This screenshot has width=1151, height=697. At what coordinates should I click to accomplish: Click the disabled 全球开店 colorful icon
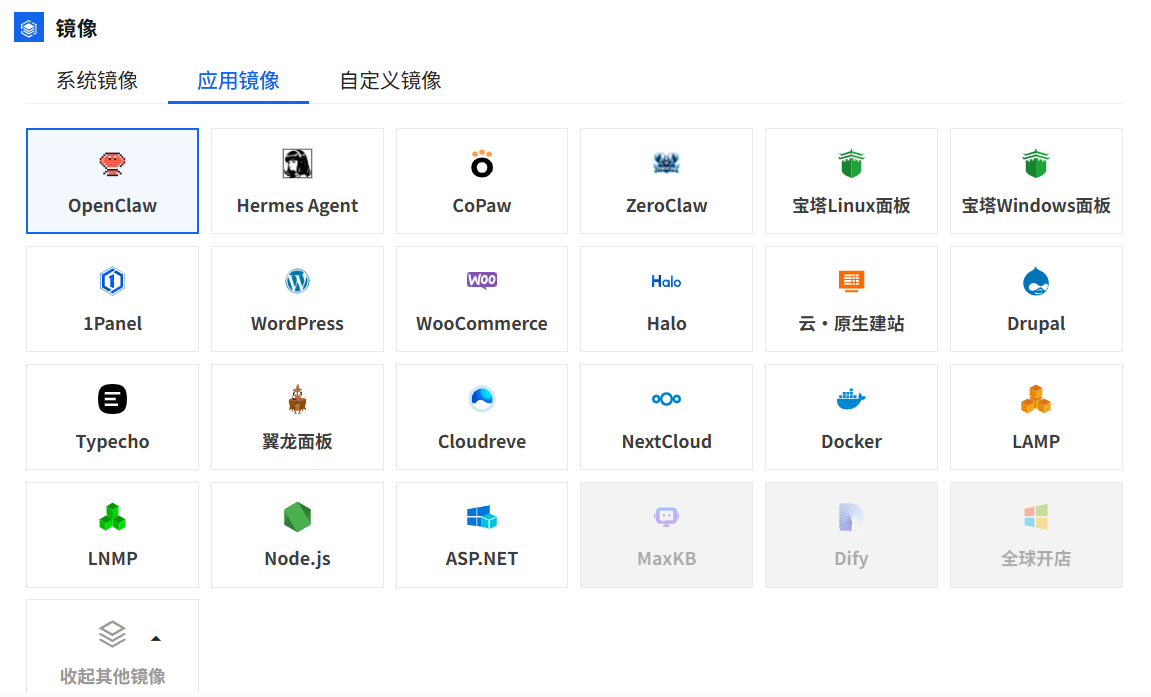(1036, 517)
